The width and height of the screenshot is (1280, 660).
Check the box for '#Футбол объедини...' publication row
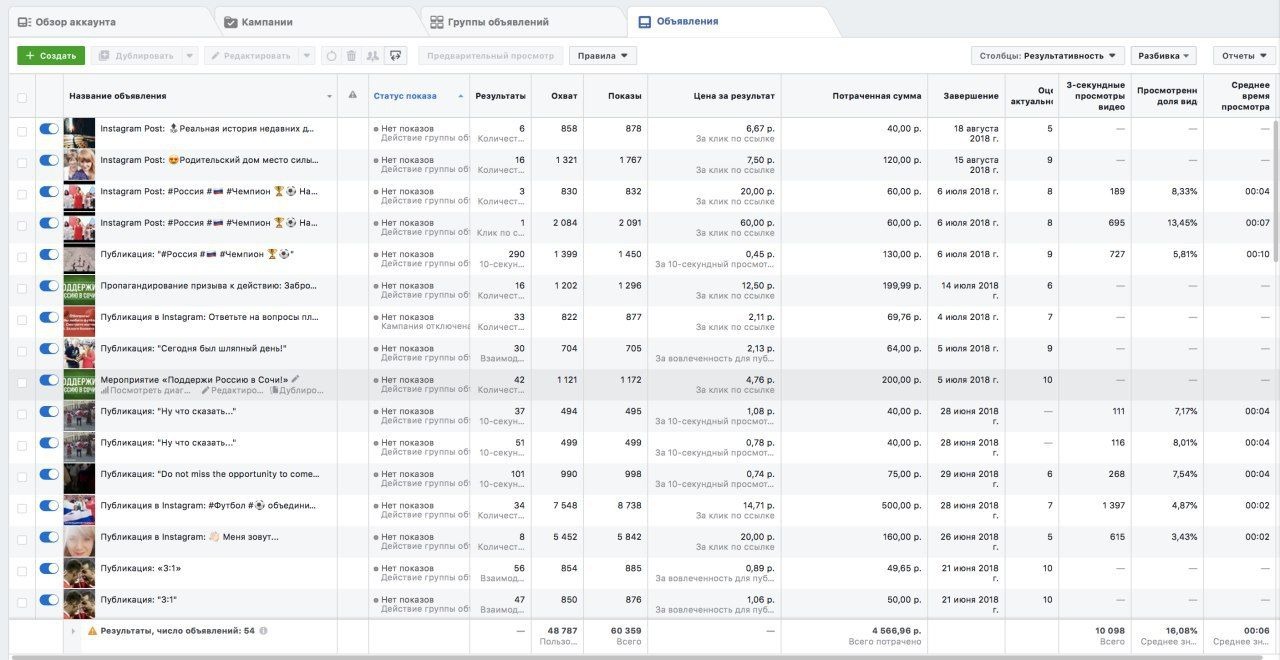22,507
